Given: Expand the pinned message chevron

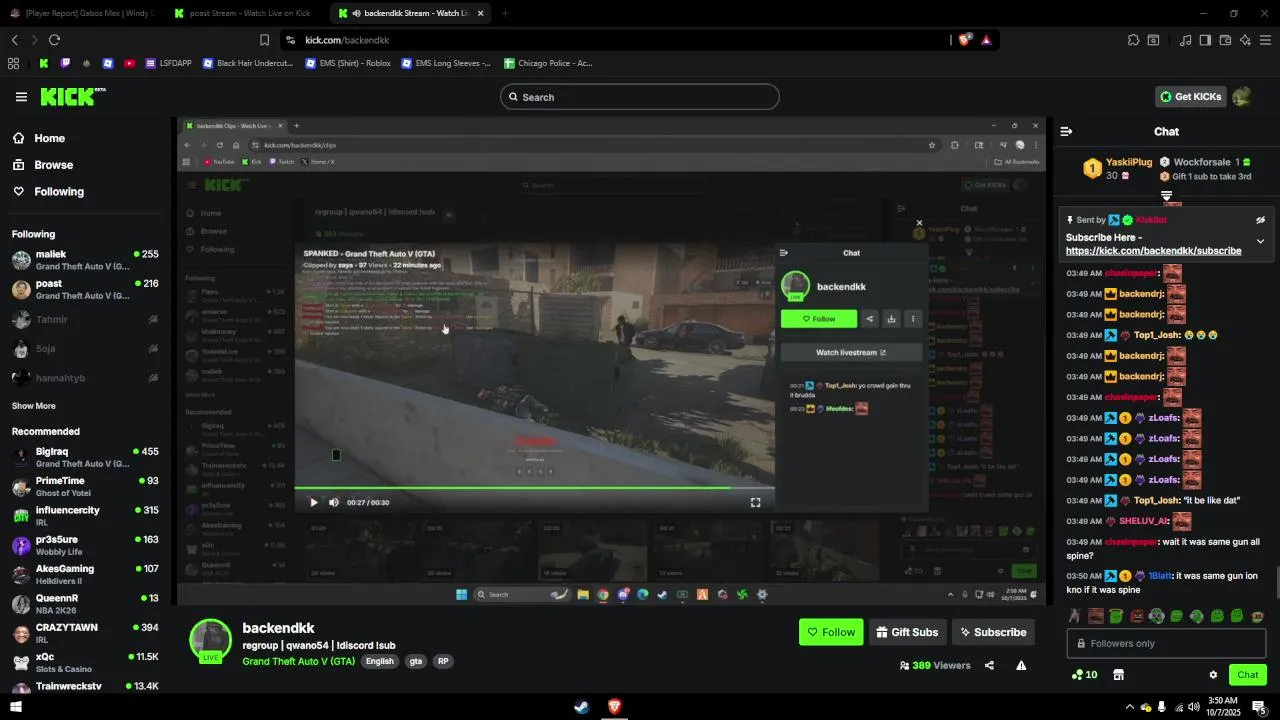Looking at the screenshot, I should coord(1260,241).
